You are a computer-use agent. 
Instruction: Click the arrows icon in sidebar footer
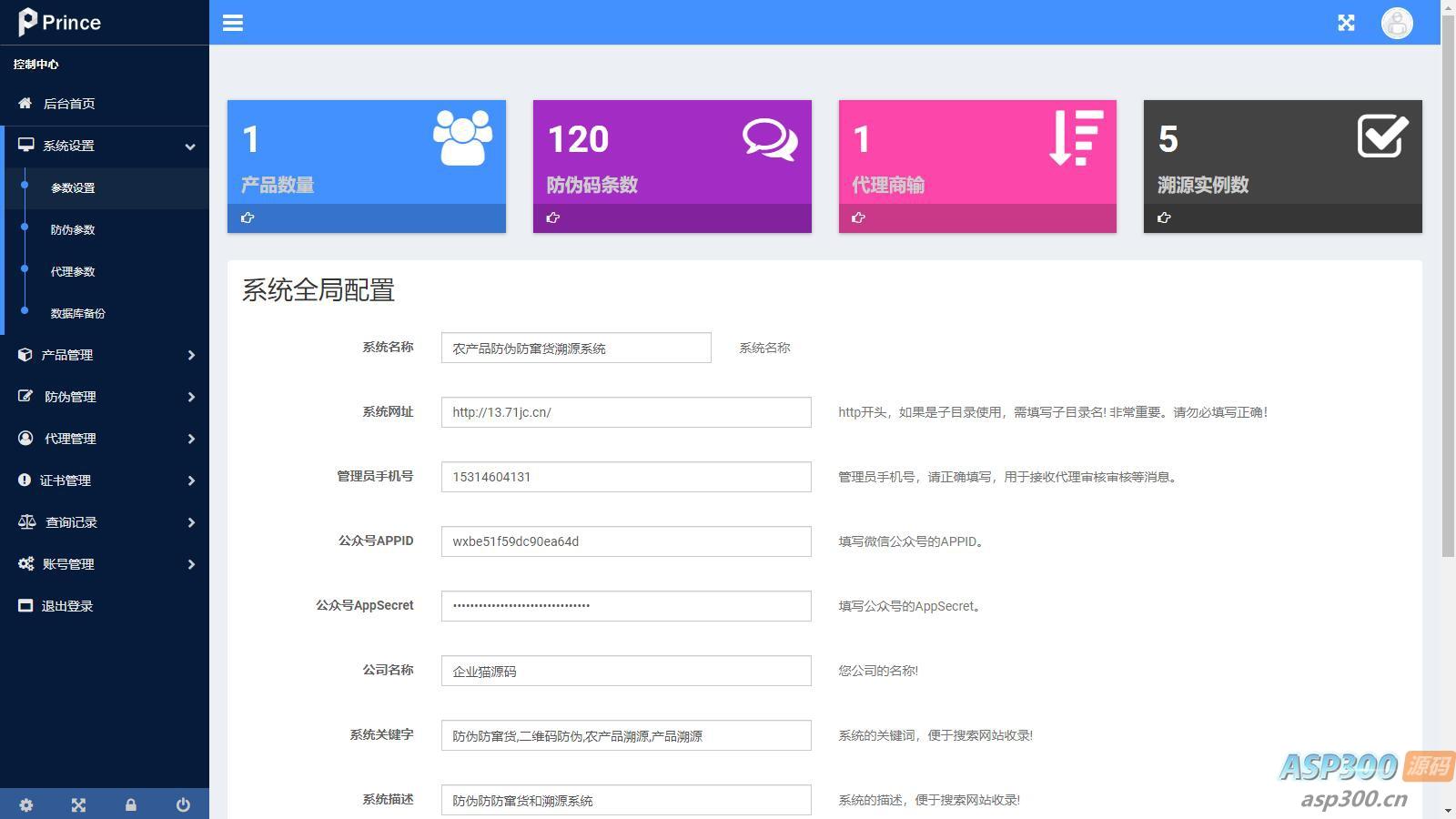click(78, 804)
